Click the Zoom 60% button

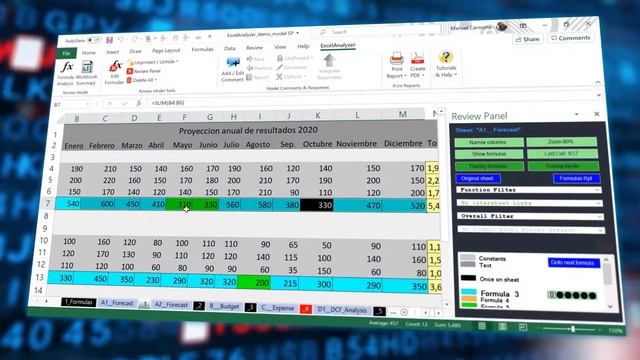coord(562,142)
